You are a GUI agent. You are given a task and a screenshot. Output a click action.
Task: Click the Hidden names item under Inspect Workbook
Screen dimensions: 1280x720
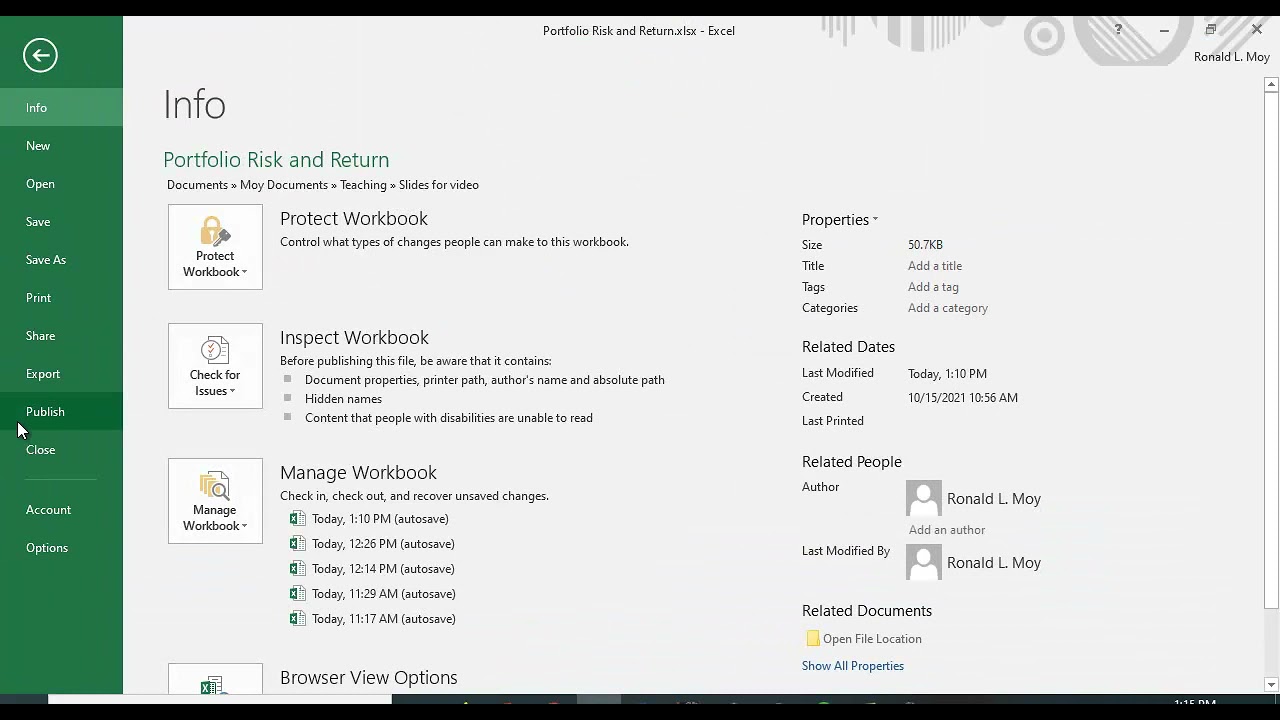[x=343, y=399]
